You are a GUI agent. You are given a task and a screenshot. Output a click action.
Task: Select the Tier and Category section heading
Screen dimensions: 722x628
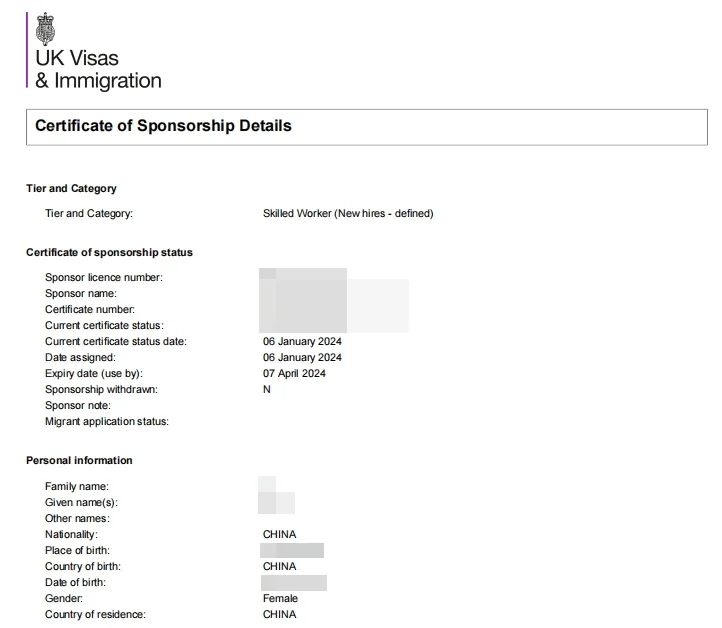71,188
